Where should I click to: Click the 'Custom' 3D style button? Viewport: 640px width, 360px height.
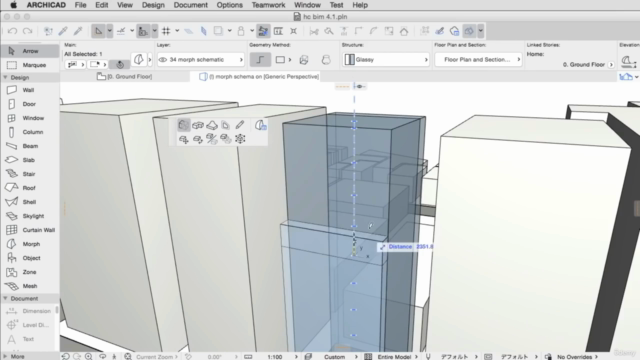pyautogui.click(x=334, y=357)
